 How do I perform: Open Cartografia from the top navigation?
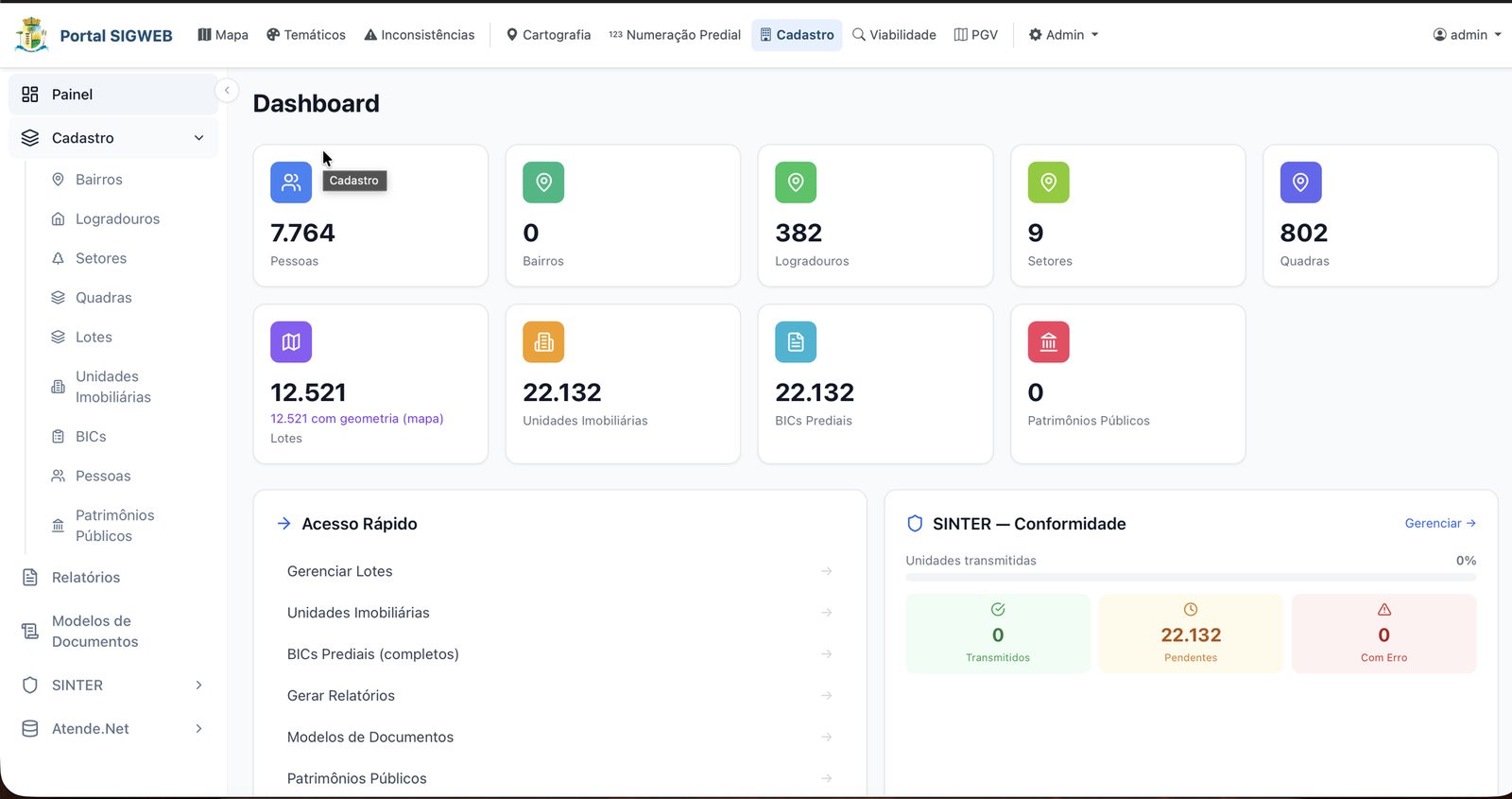point(549,35)
